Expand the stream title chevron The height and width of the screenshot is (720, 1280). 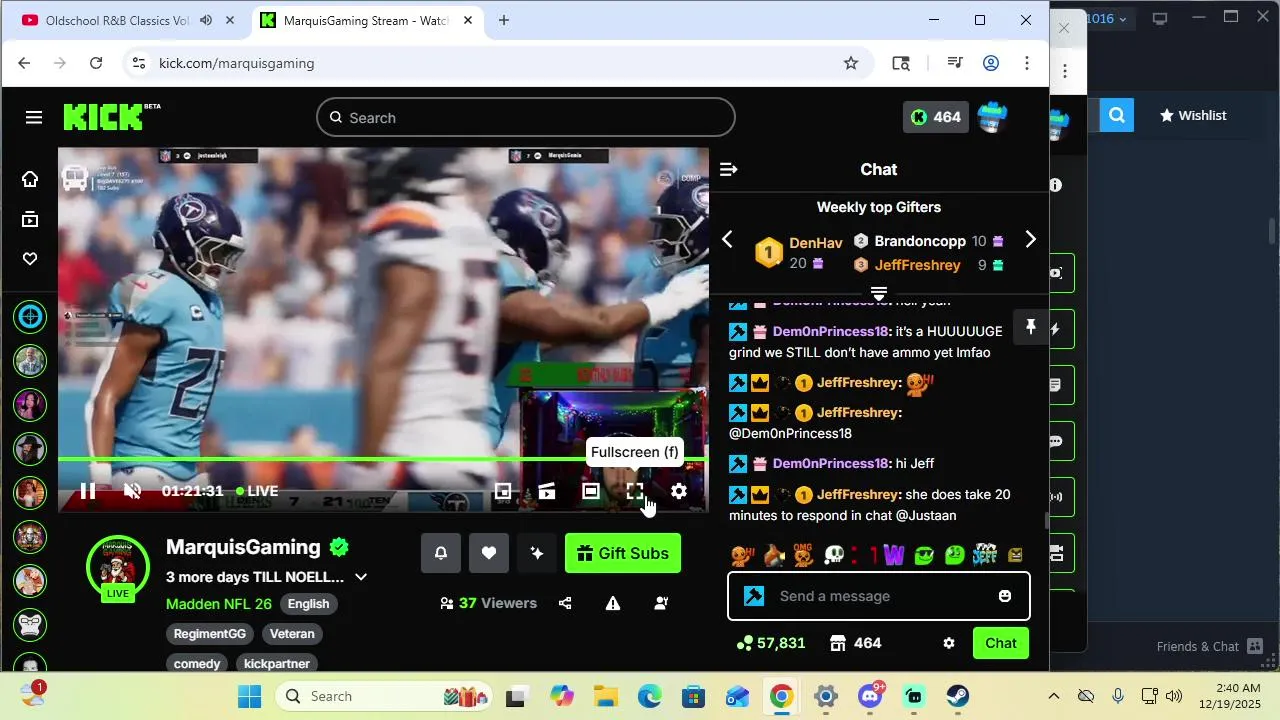(x=361, y=577)
